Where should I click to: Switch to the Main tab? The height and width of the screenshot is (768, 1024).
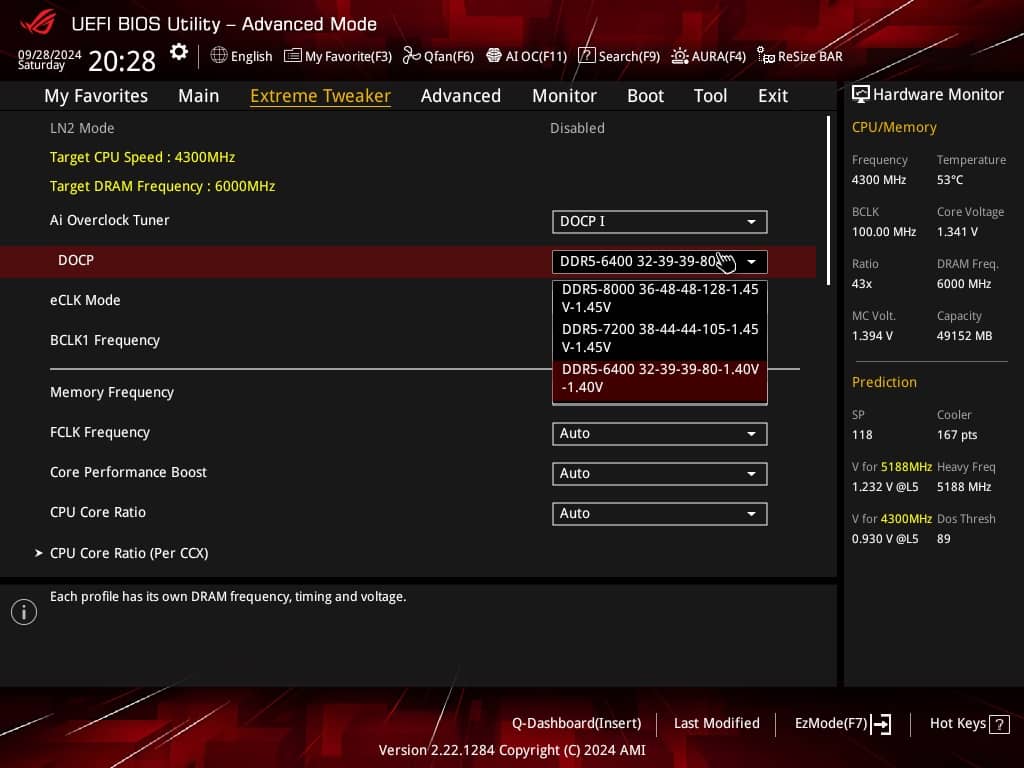click(199, 96)
